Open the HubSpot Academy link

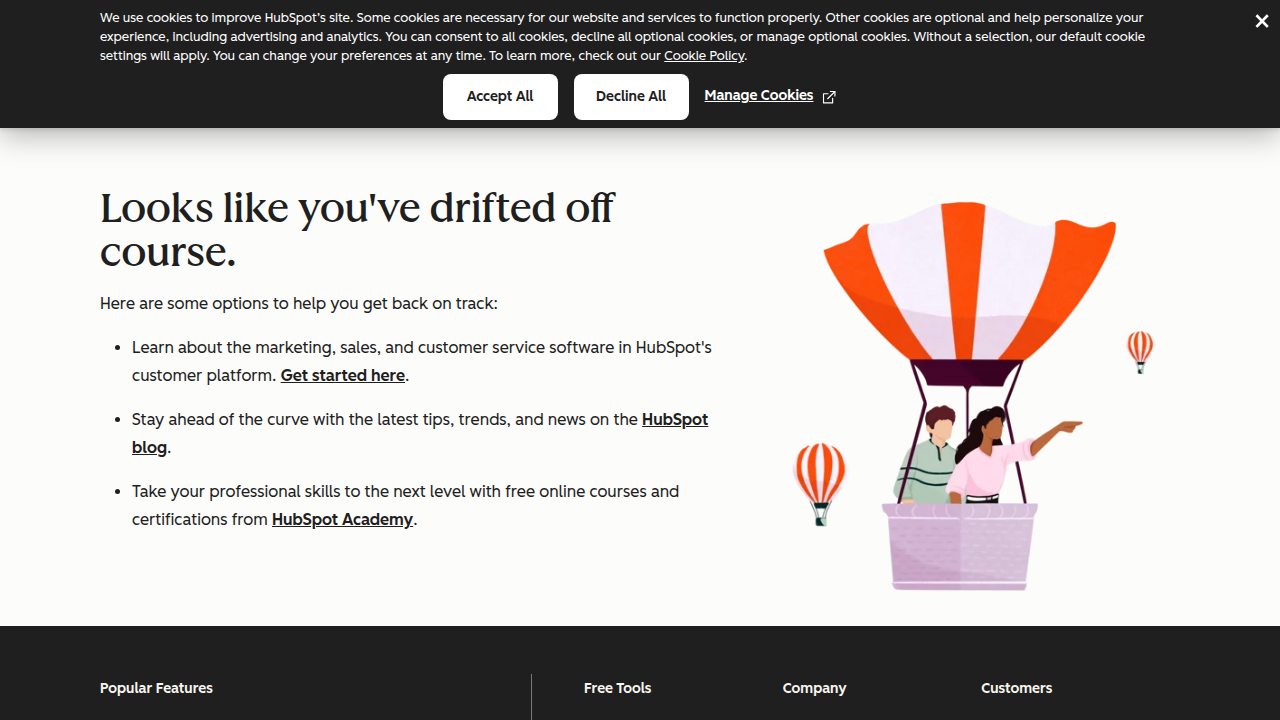coord(342,519)
